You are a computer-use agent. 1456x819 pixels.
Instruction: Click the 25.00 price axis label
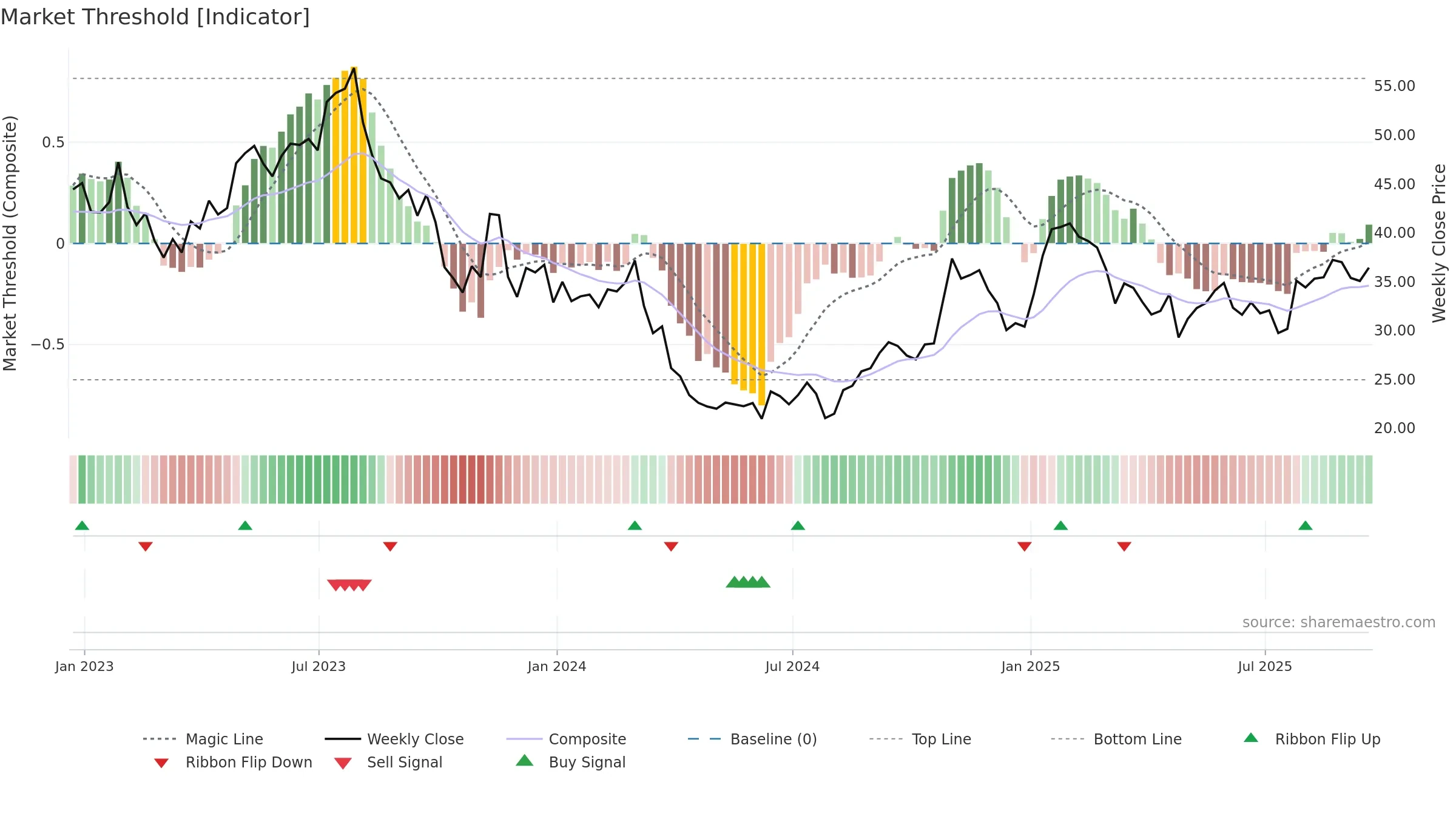(x=1395, y=379)
